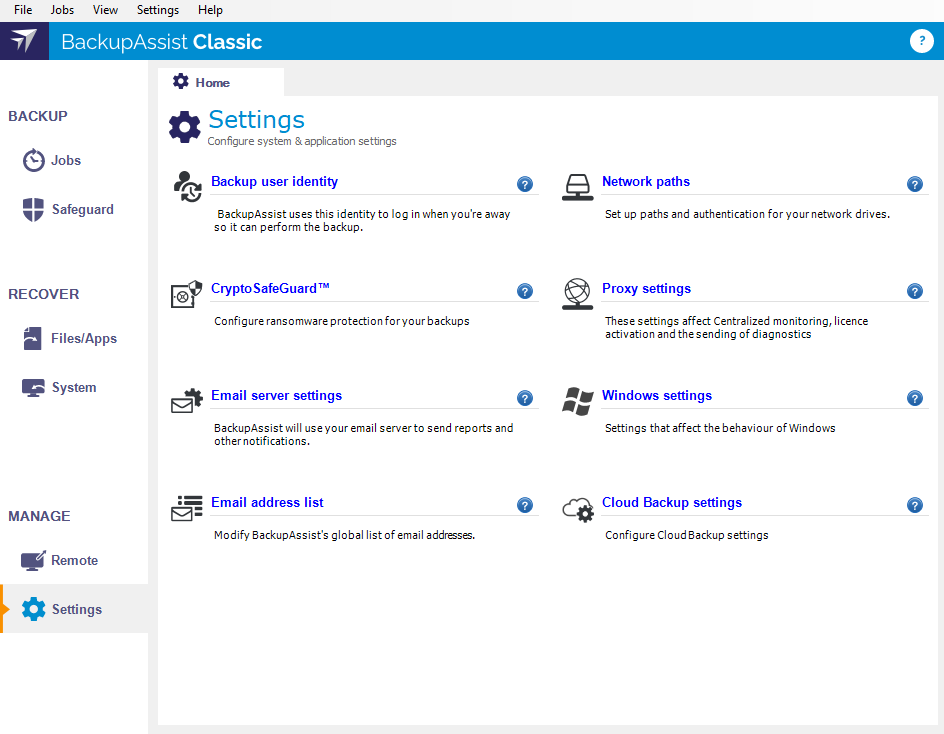This screenshot has width=944, height=734.
Task: Click the MANAGE section heading
Action: click(x=39, y=517)
